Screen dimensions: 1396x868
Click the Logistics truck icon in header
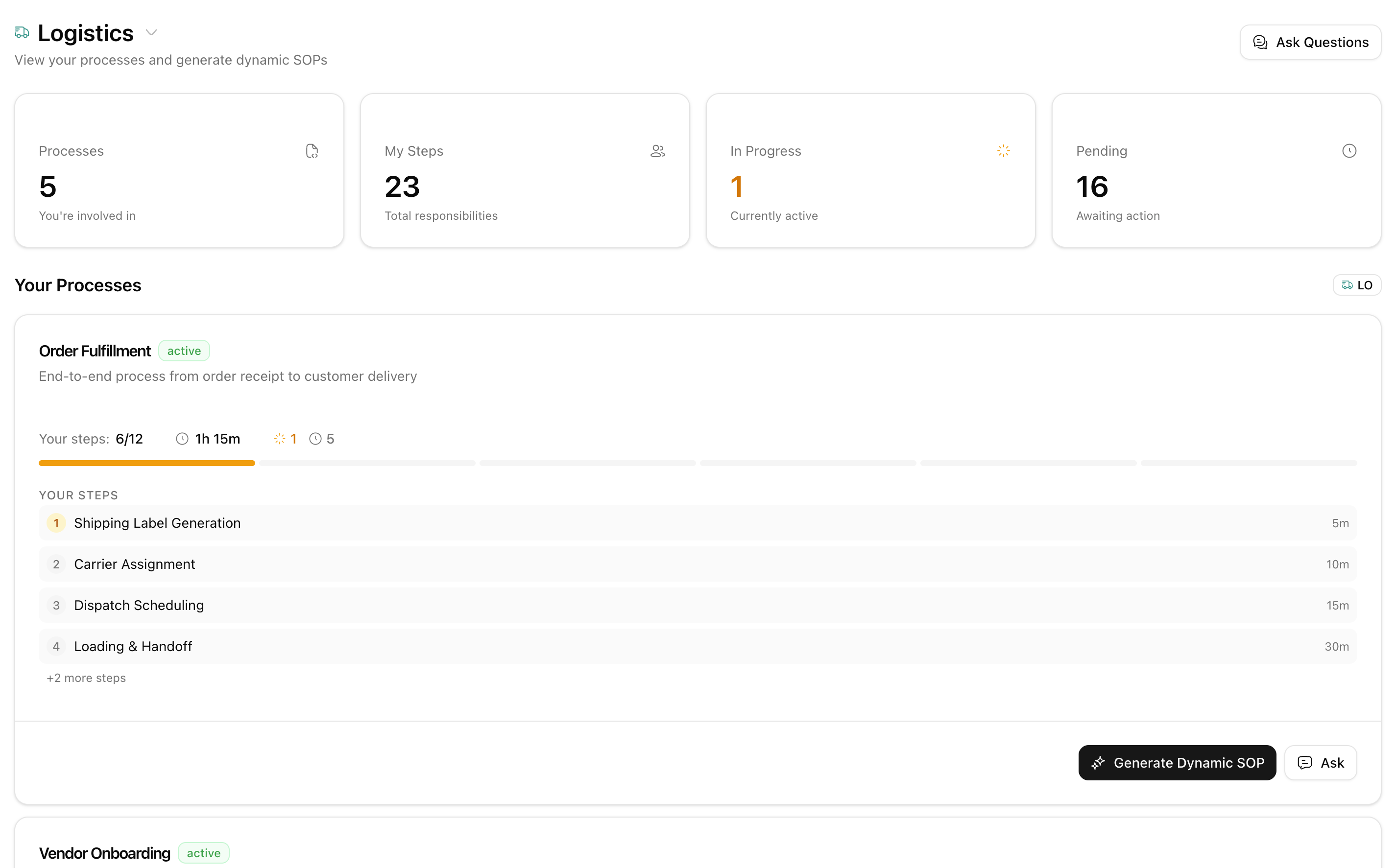tap(22, 33)
